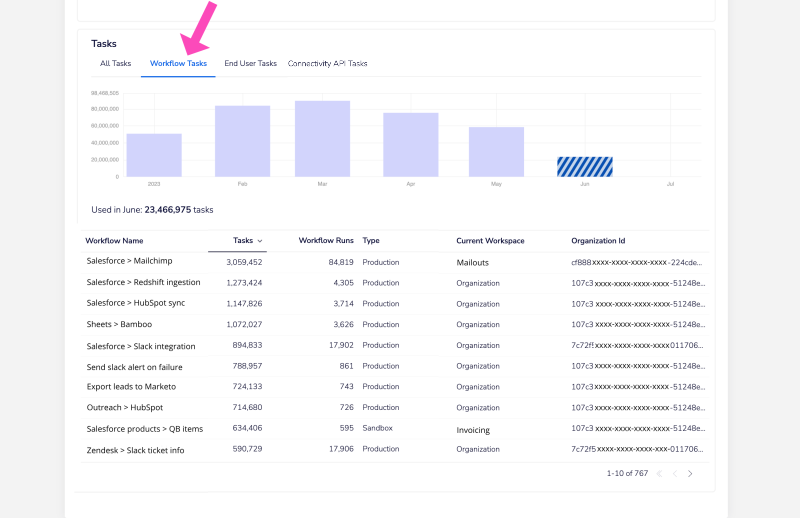Jump to the first page of results
The height and width of the screenshot is (518, 800).
(659, 474)
